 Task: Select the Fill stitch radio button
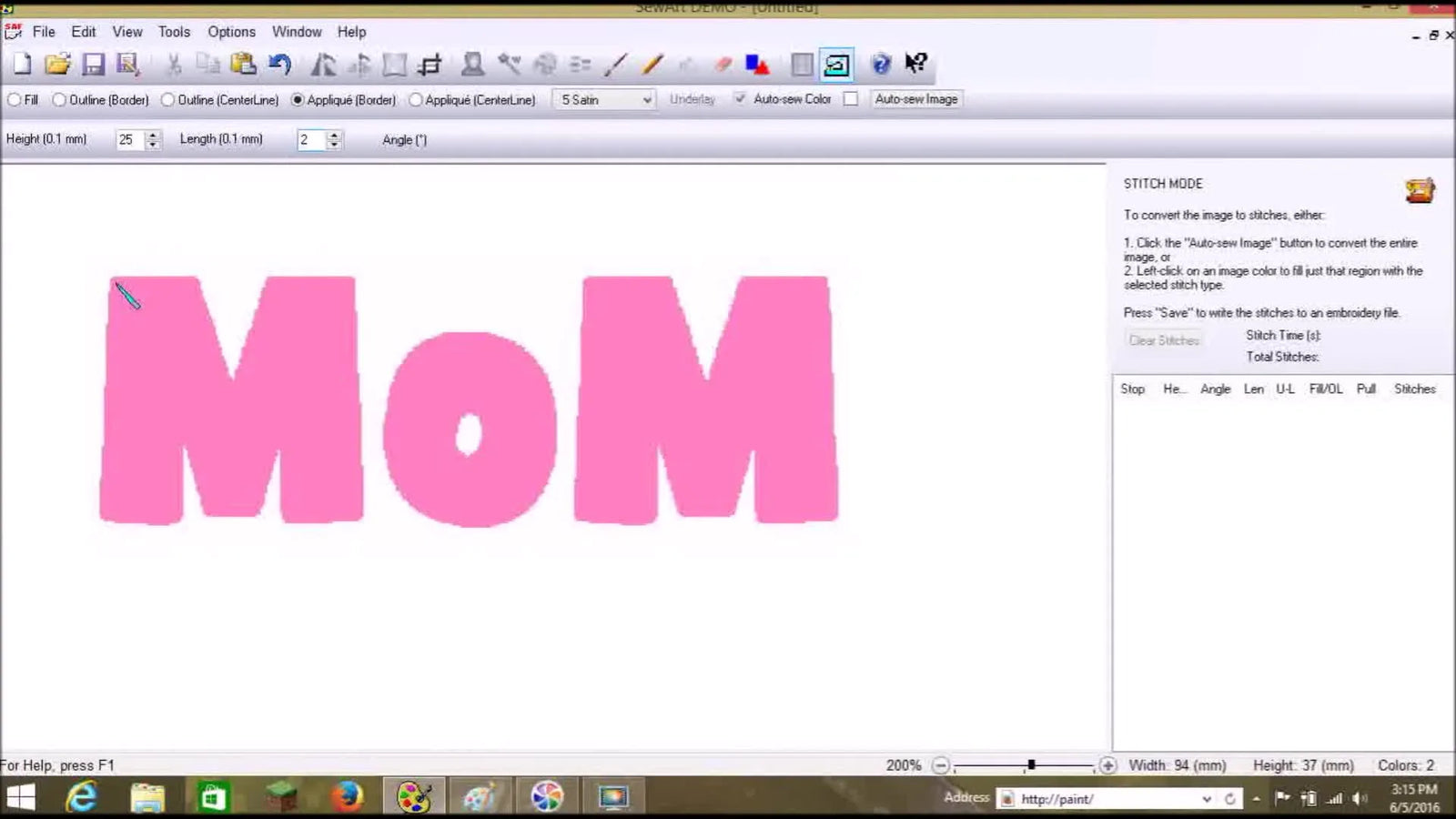[14, 100]
